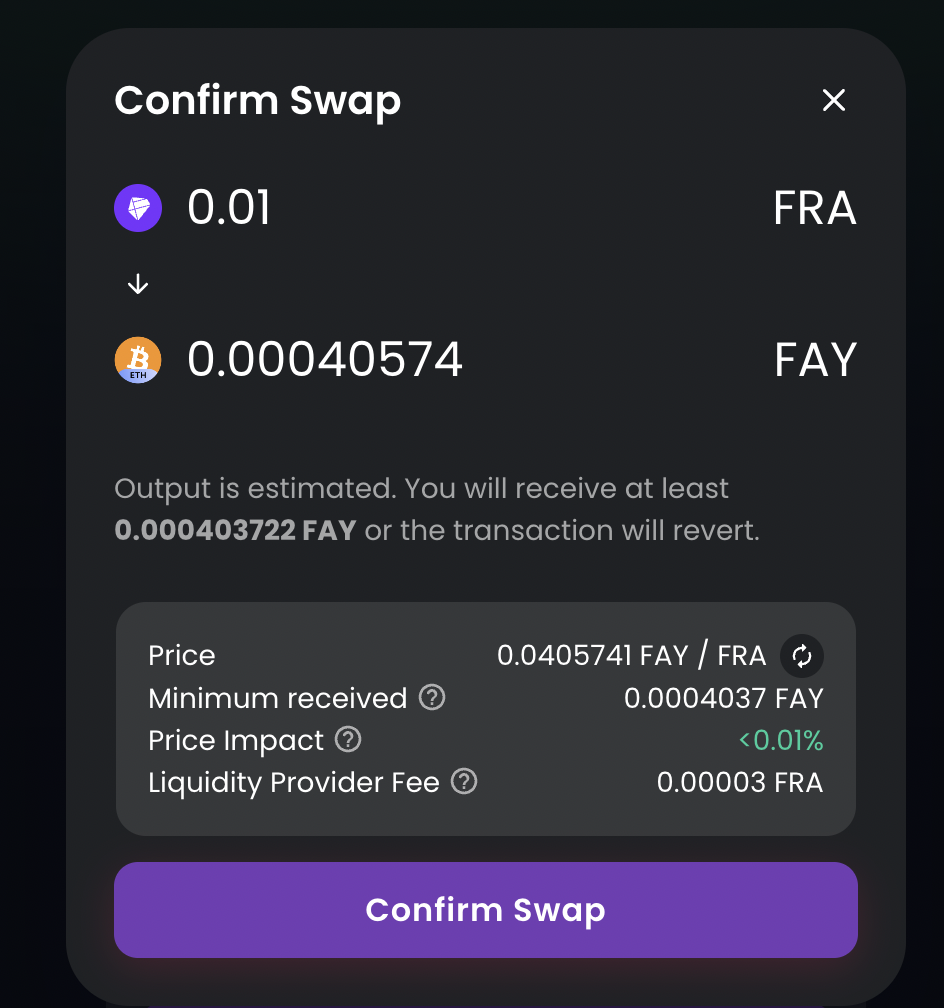944x1008 pixels.
Task: Open the Liquidity Provider Fee help icon
Action: [464, 782]
